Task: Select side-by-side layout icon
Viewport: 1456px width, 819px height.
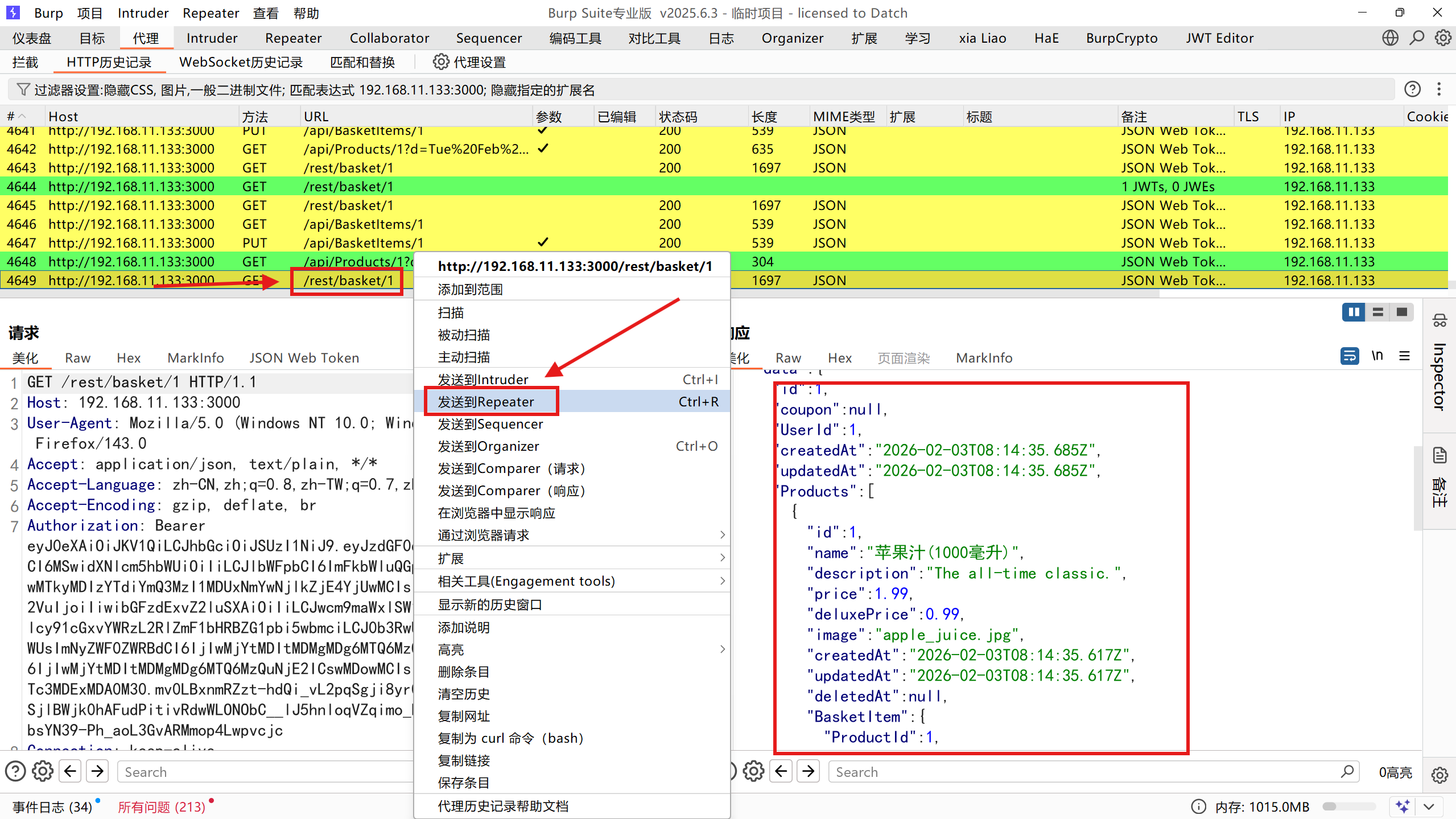Action: 1354,312
